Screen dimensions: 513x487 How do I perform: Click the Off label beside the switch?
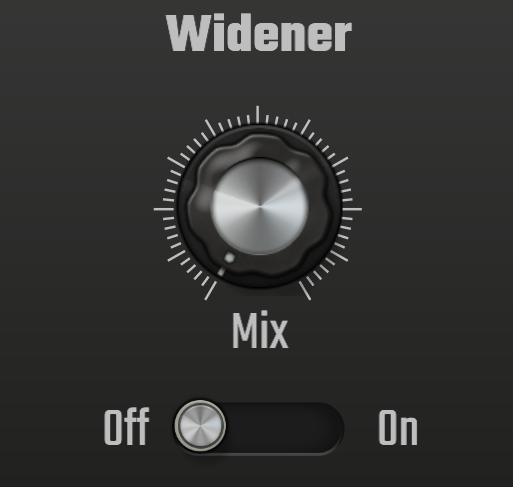pyautogui.click(x=126, y=428)
